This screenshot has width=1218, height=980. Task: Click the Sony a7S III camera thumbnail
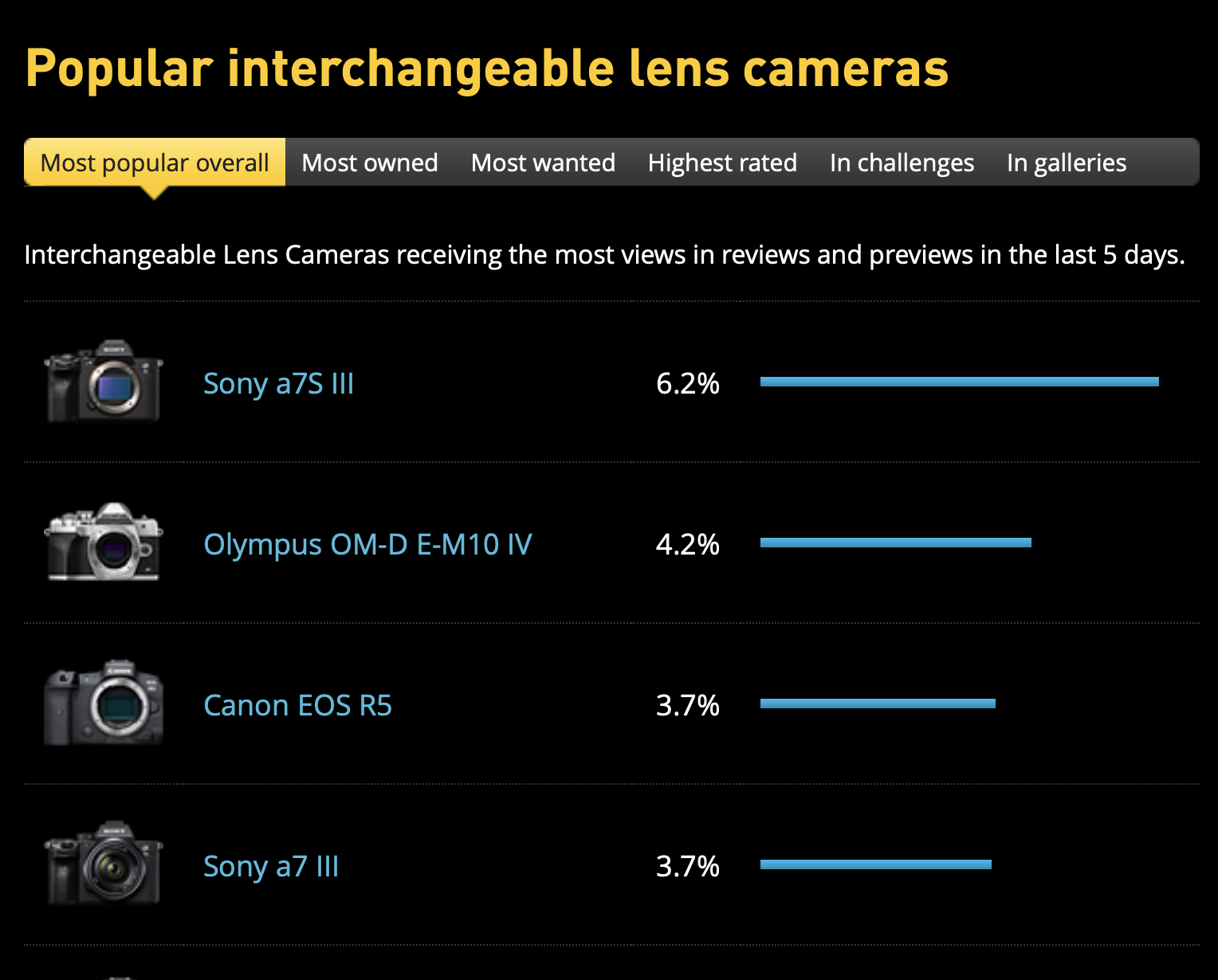[x=104, y=382]
